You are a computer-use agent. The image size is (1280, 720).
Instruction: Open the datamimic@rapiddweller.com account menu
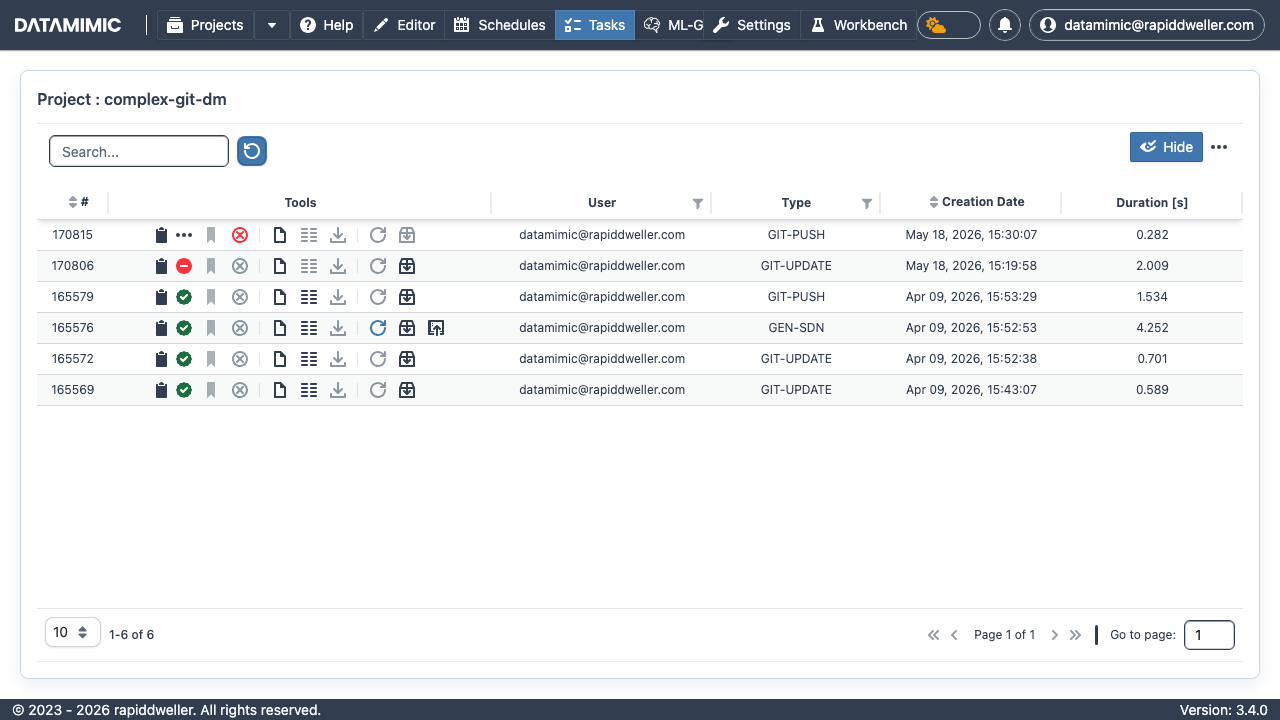[1145, 25]
